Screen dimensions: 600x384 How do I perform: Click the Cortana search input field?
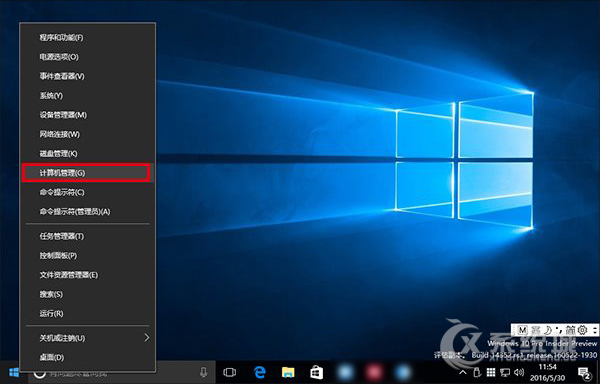[x=122, y=373]
